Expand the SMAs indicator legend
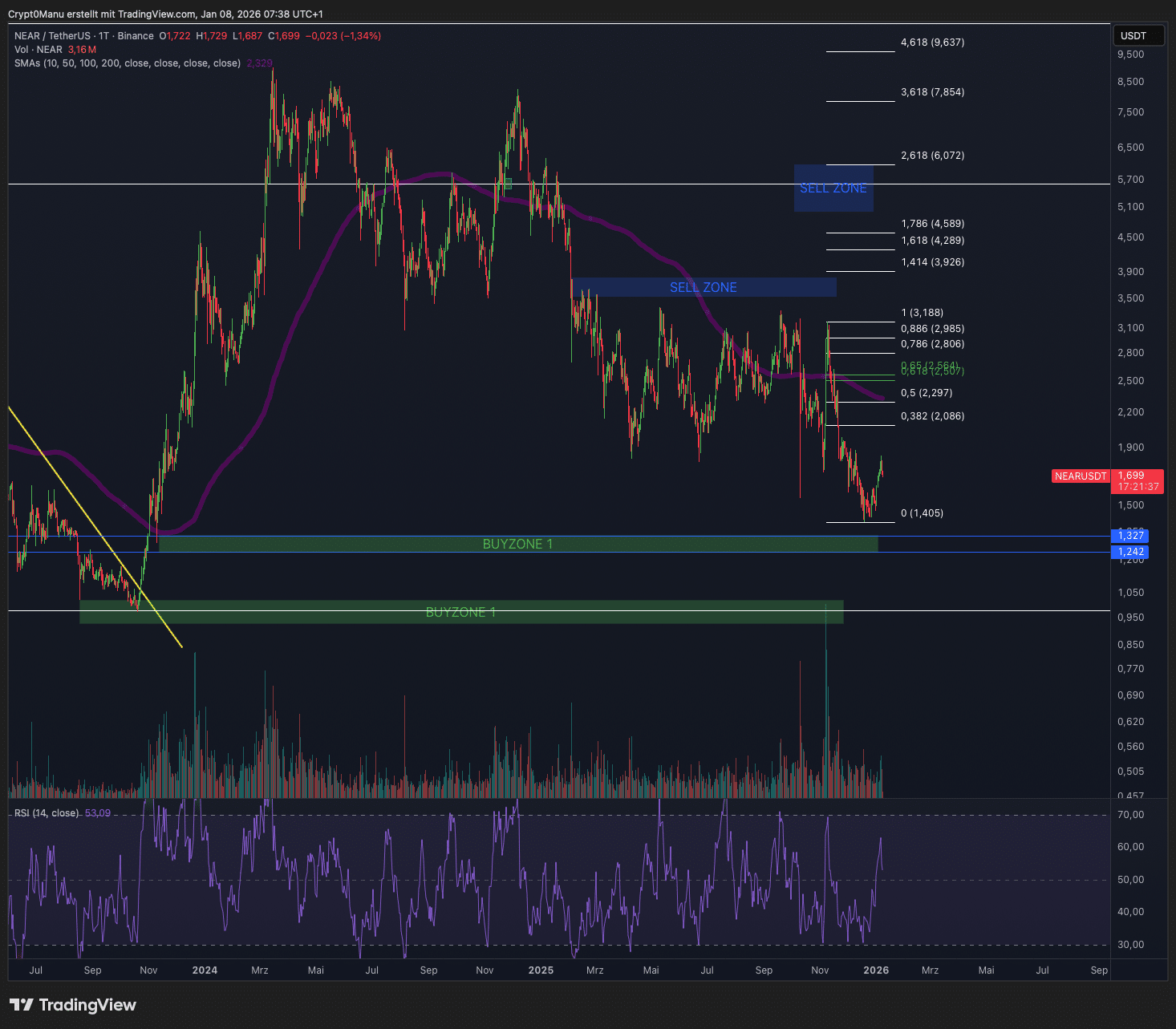This screenshot has height=1029, width=1176. (127, 63)
